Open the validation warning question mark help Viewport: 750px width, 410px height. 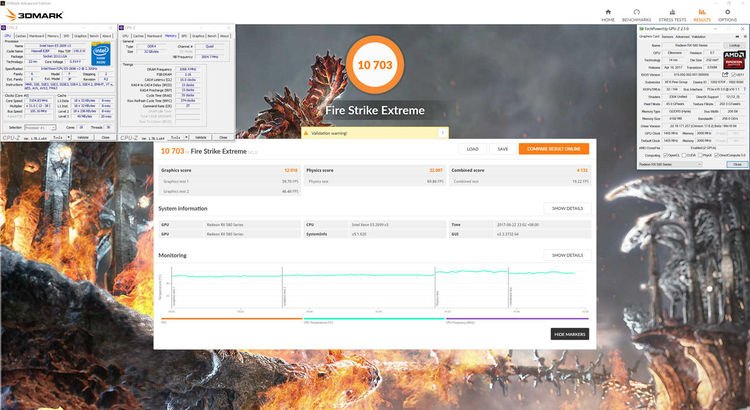tap(442, 133)
